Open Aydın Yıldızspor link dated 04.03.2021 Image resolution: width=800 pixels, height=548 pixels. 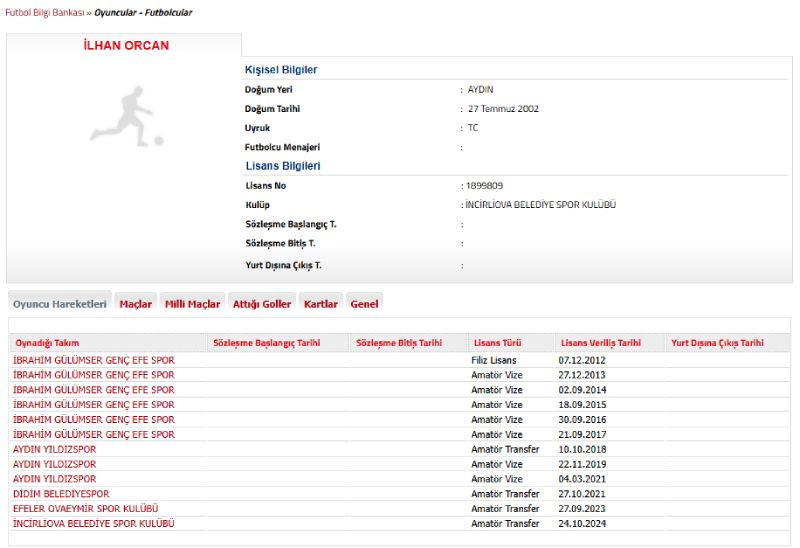pyautogui.click(x=55, y=479)
